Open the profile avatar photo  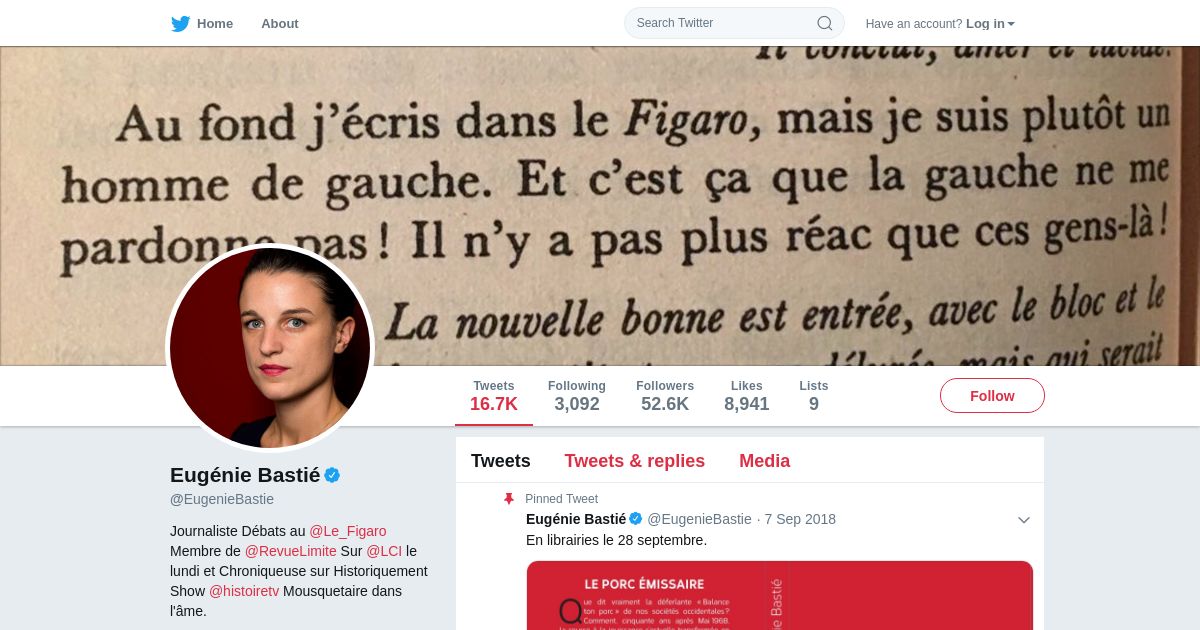coord(270,348)
